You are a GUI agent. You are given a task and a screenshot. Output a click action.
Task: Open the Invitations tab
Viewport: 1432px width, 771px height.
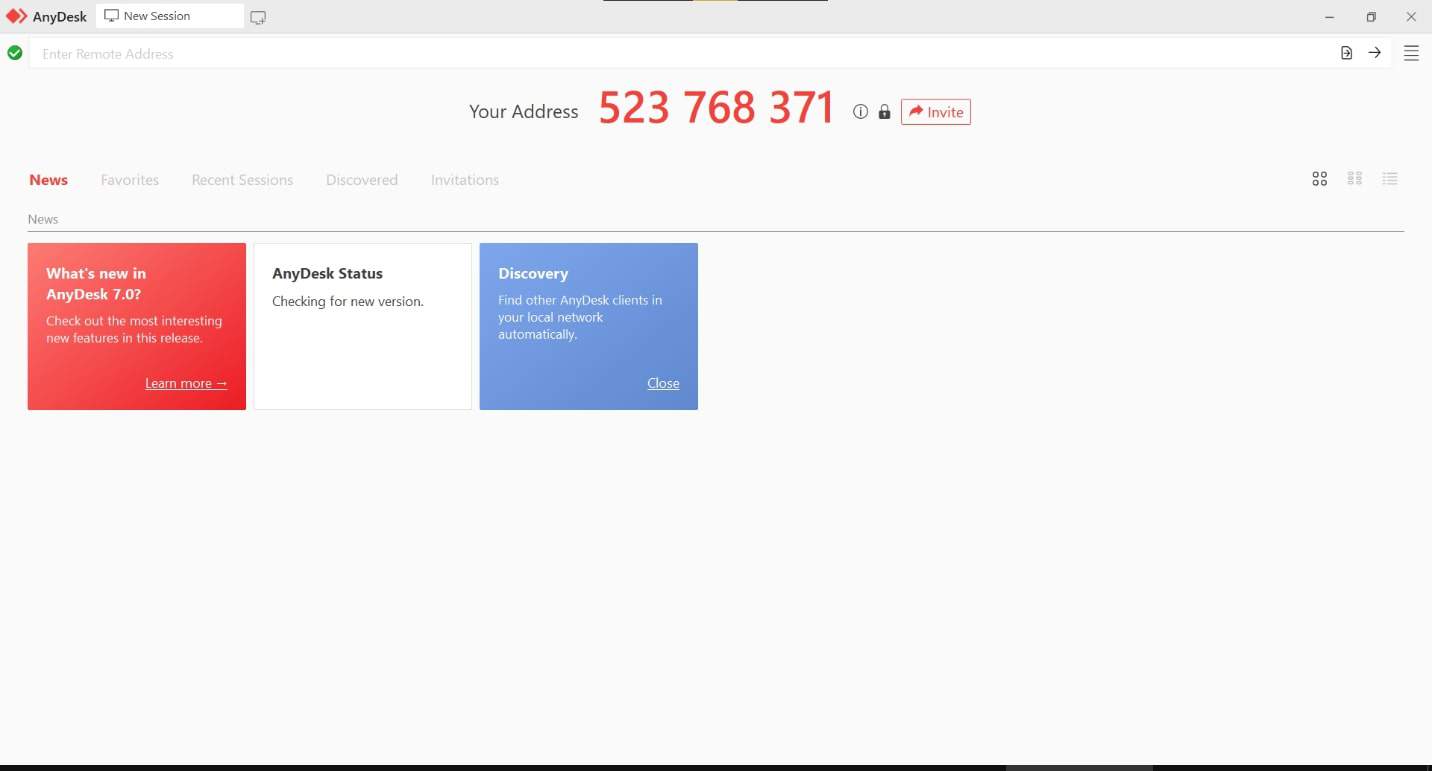tap(465, 180)
